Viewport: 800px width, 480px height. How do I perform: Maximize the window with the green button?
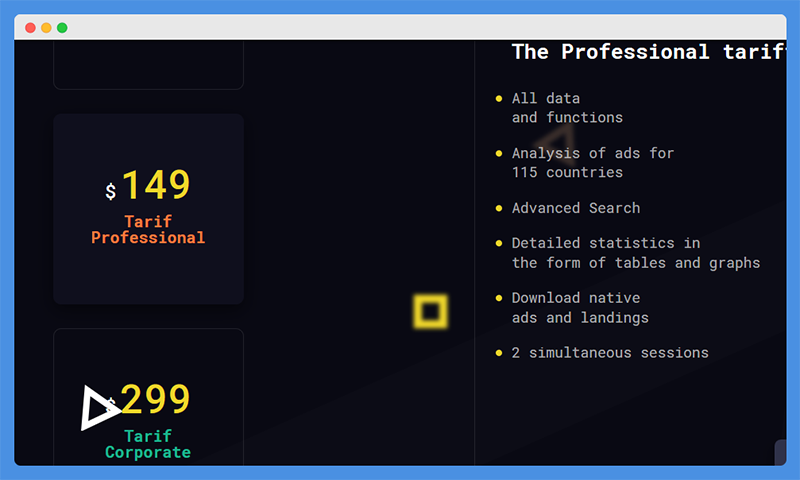click(62, 28)
